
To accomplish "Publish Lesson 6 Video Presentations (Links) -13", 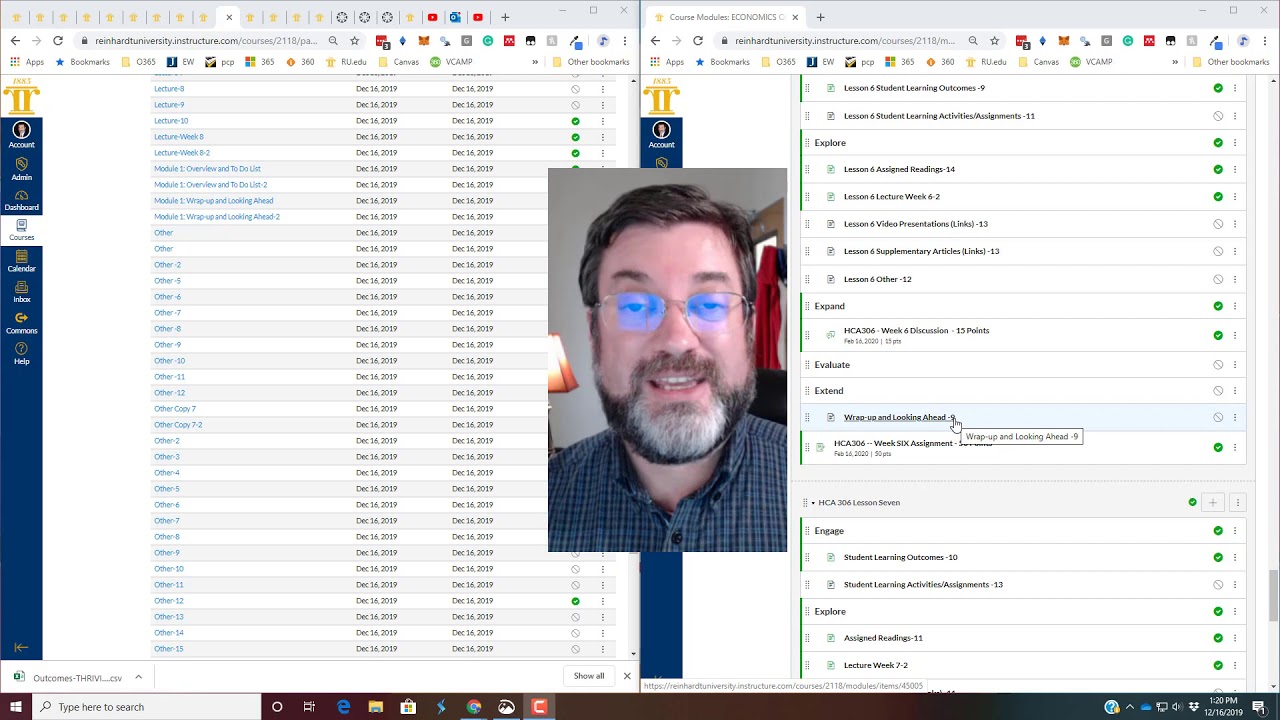I will click(x=1218, y=224).
